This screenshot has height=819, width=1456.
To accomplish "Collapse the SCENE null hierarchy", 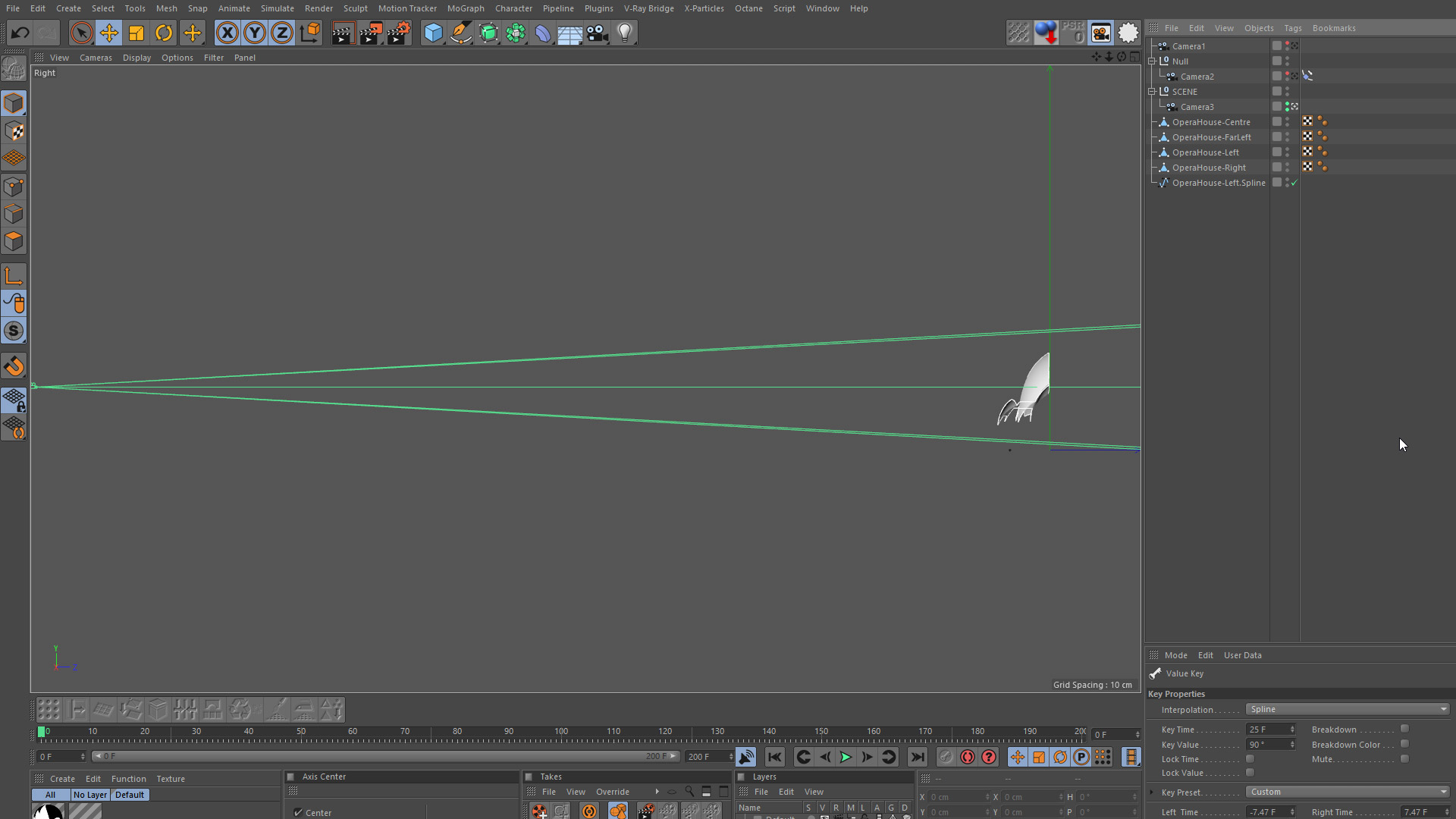I will pos(1152,91).
